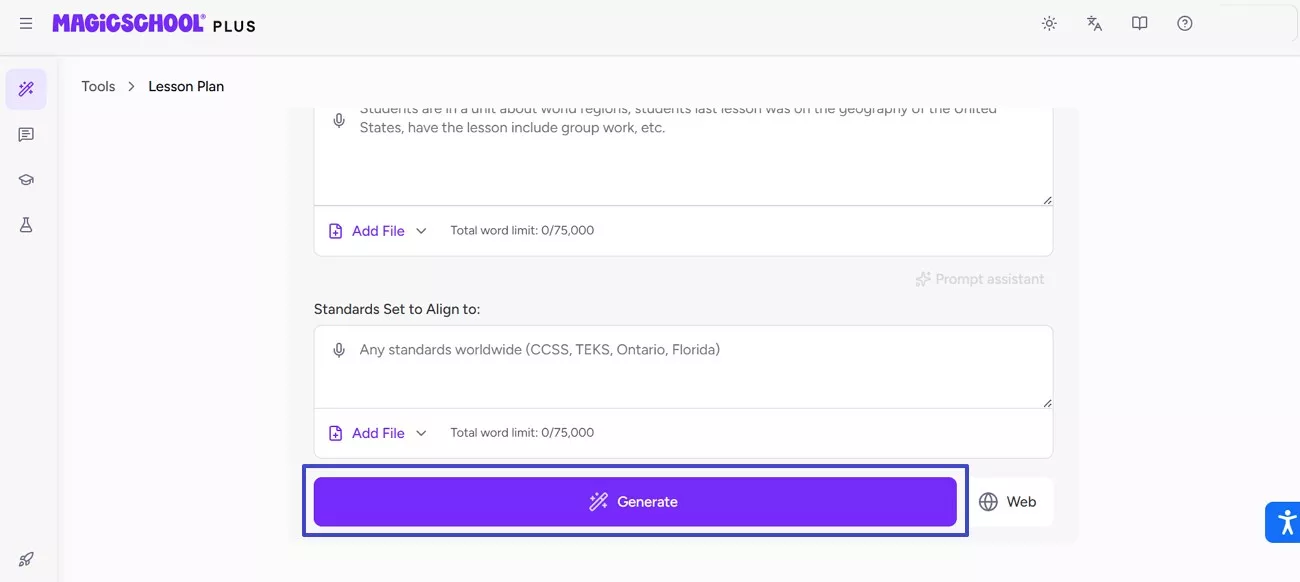Open the hamburger menu

pos(26,23)
